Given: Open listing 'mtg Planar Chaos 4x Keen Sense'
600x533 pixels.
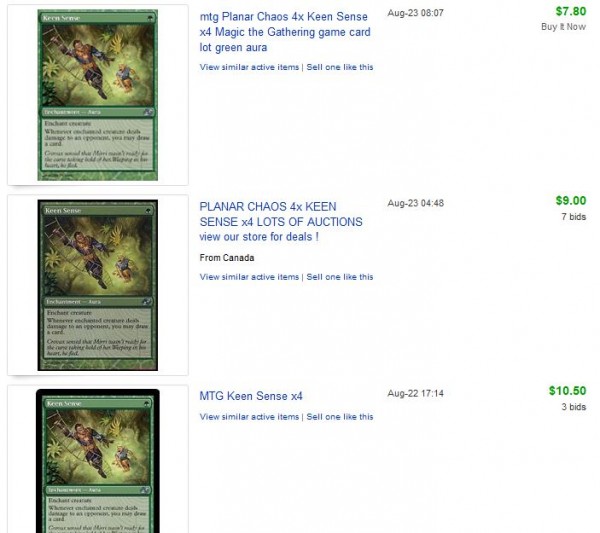Looking at the screenshot, I should 285,32.
